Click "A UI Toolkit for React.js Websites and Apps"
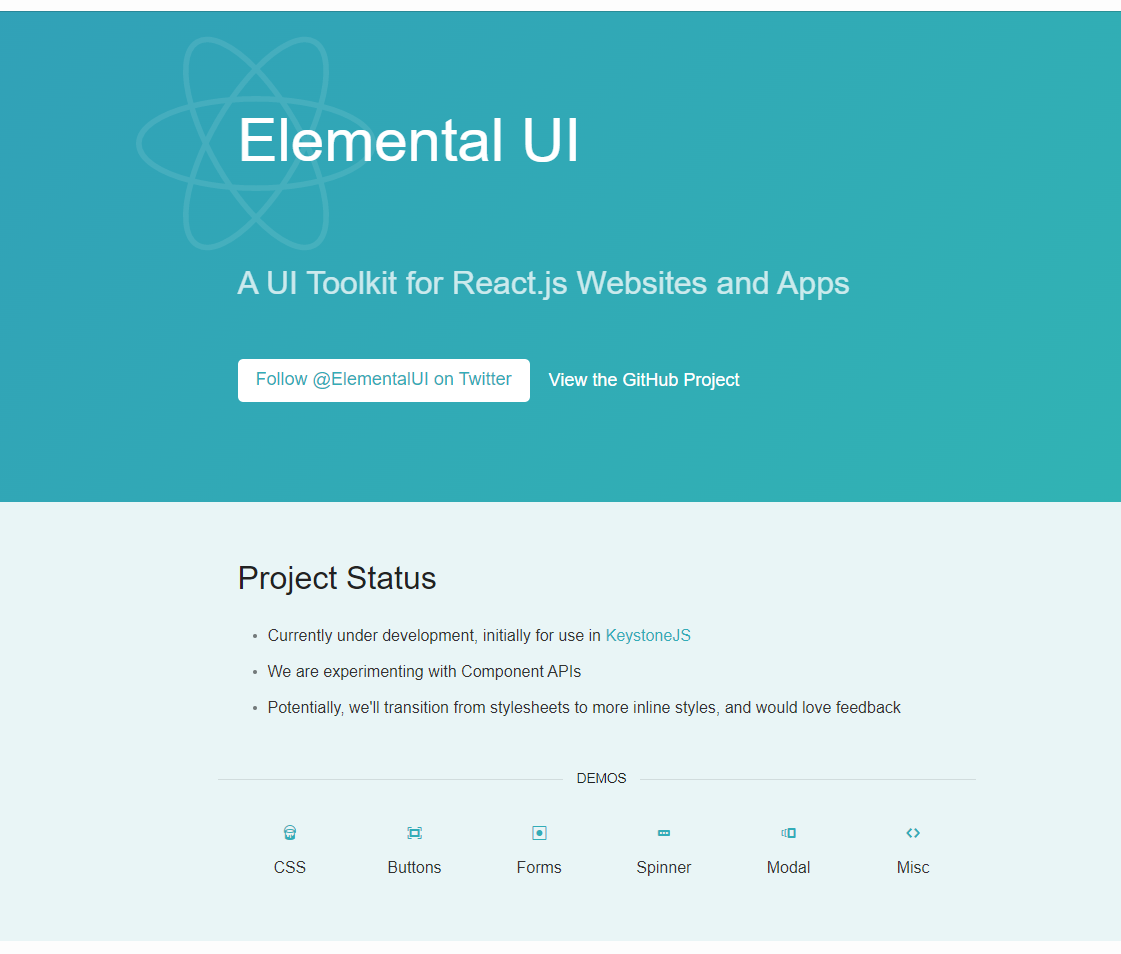1121x954 pixels. click(543, 283)
